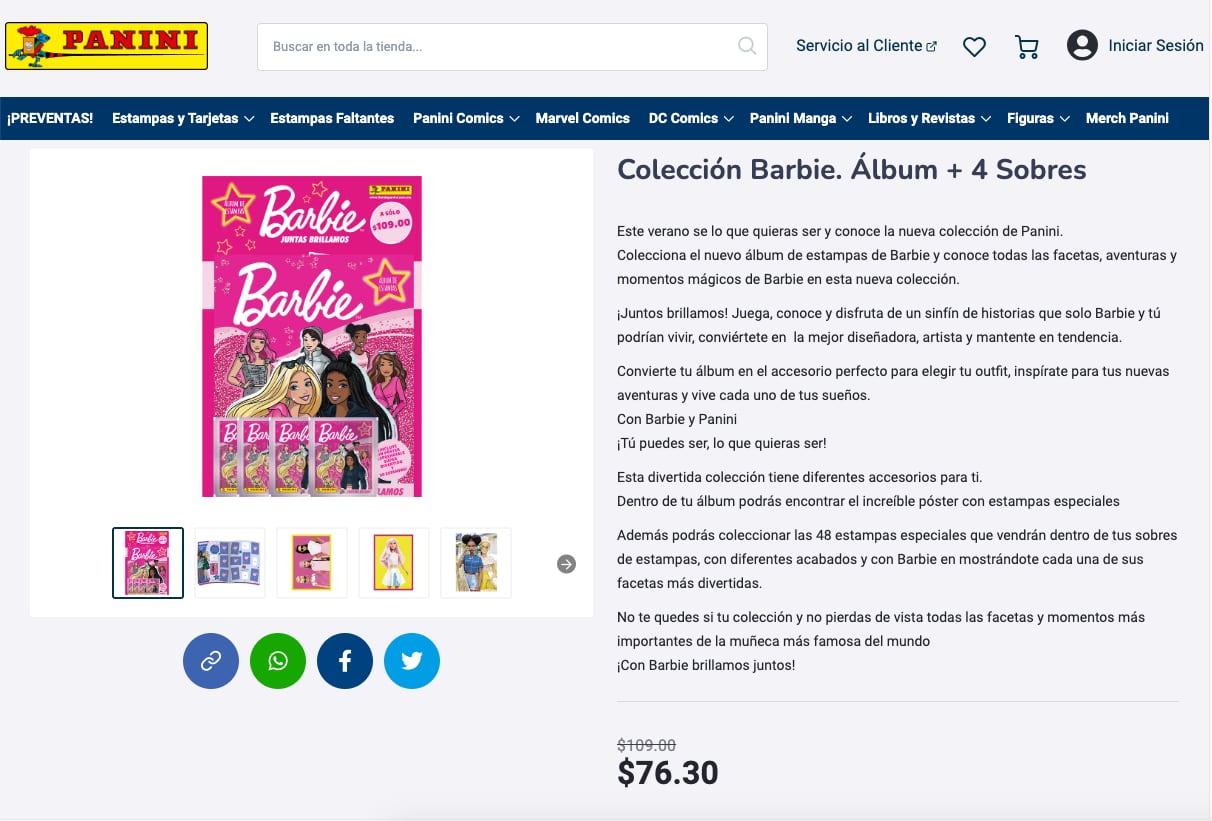Copy product link with the link icon
Image resolution: width=1212 pixels, height=821 pixels.
[211, 661]
